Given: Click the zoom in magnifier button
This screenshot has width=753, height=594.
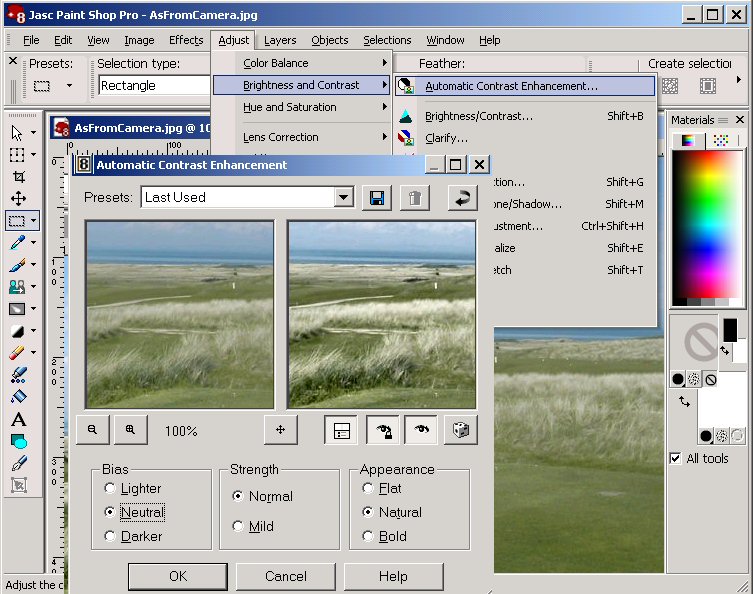Looking at the screenshot, I should (x=130, y=429).
